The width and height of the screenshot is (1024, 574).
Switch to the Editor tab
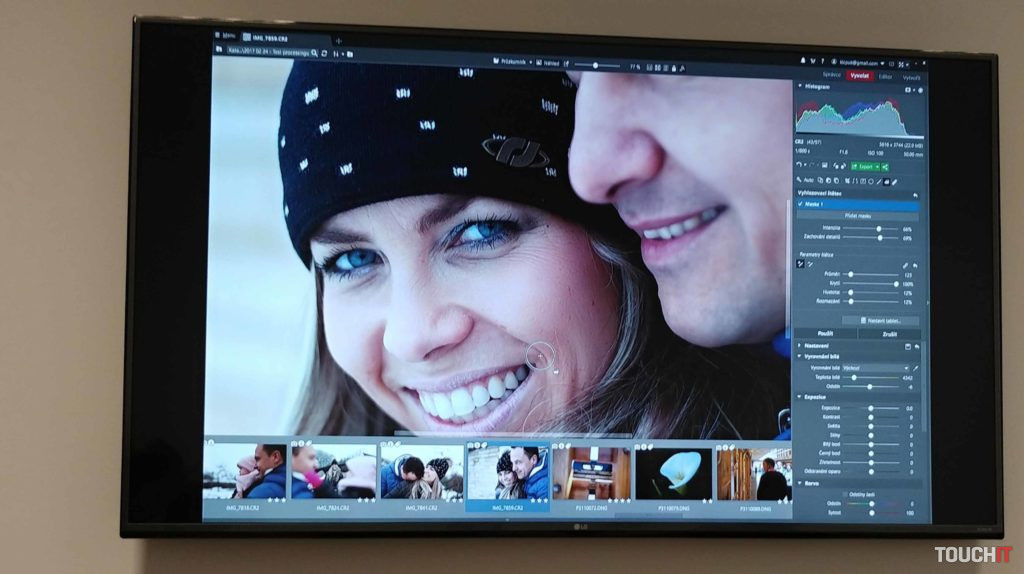[885, 76]
